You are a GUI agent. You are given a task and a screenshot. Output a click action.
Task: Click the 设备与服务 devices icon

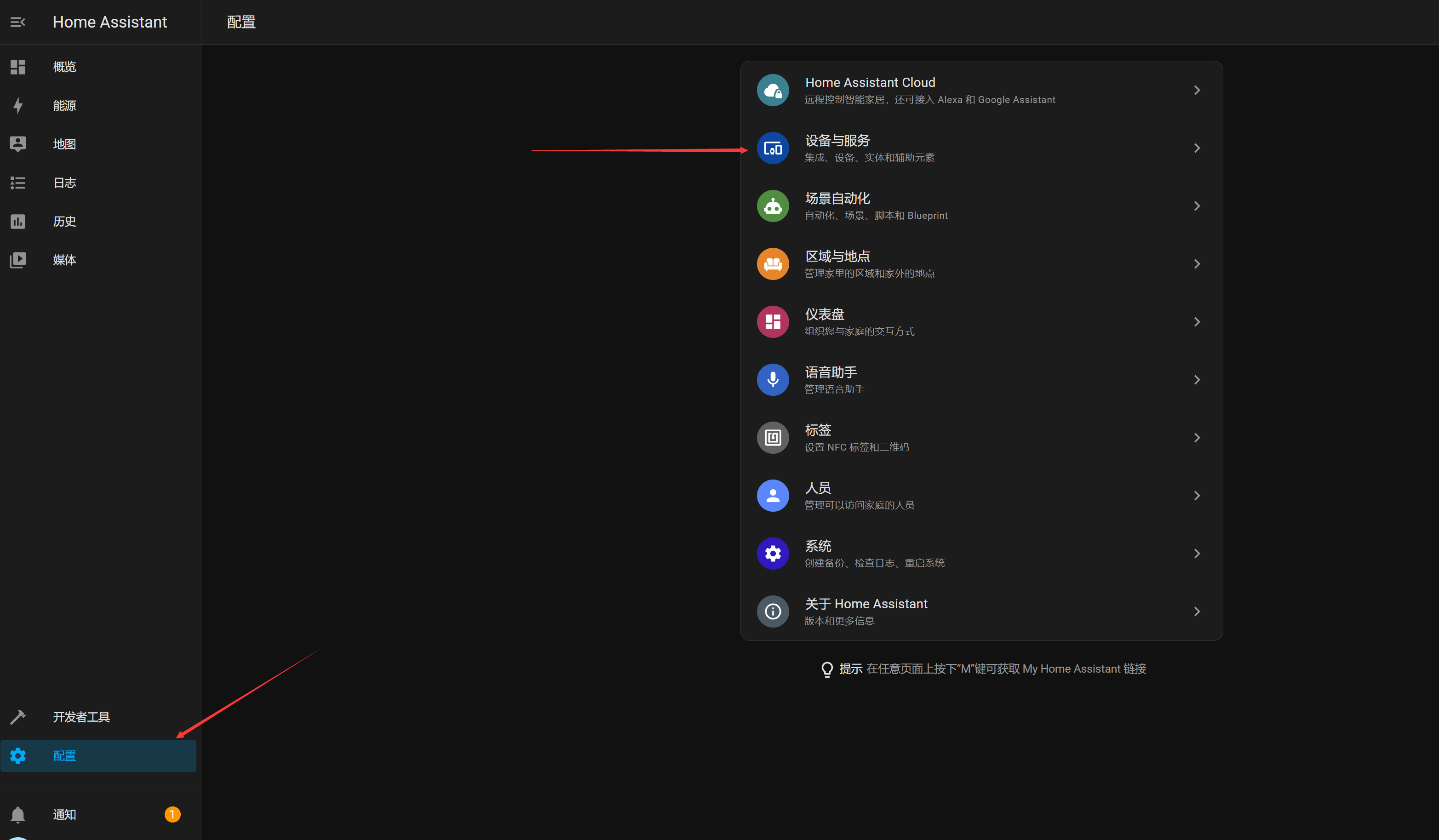(773, 148)
